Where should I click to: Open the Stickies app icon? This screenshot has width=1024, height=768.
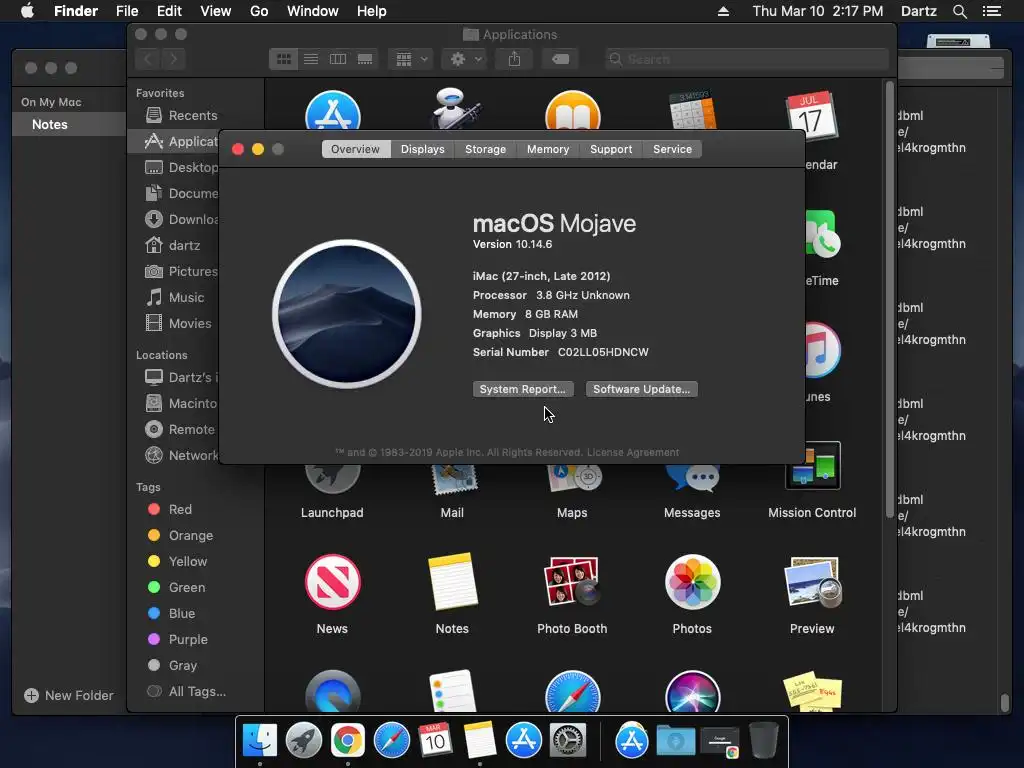812,691
